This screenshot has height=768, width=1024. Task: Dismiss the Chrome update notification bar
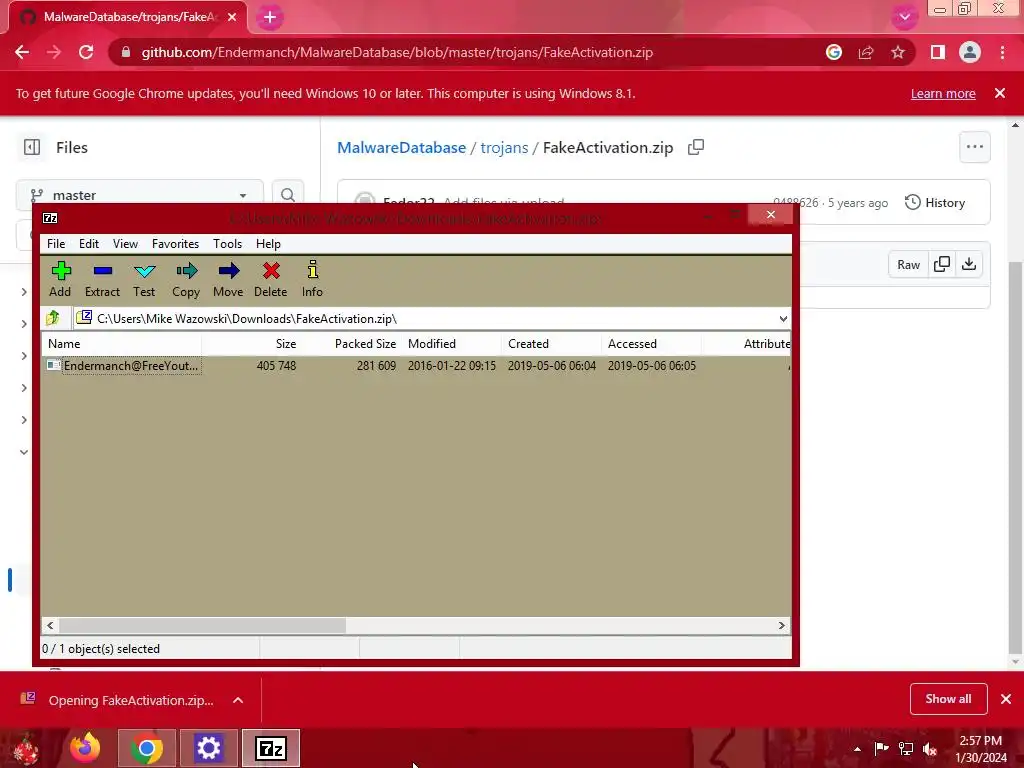click(x=1000, y=93)
